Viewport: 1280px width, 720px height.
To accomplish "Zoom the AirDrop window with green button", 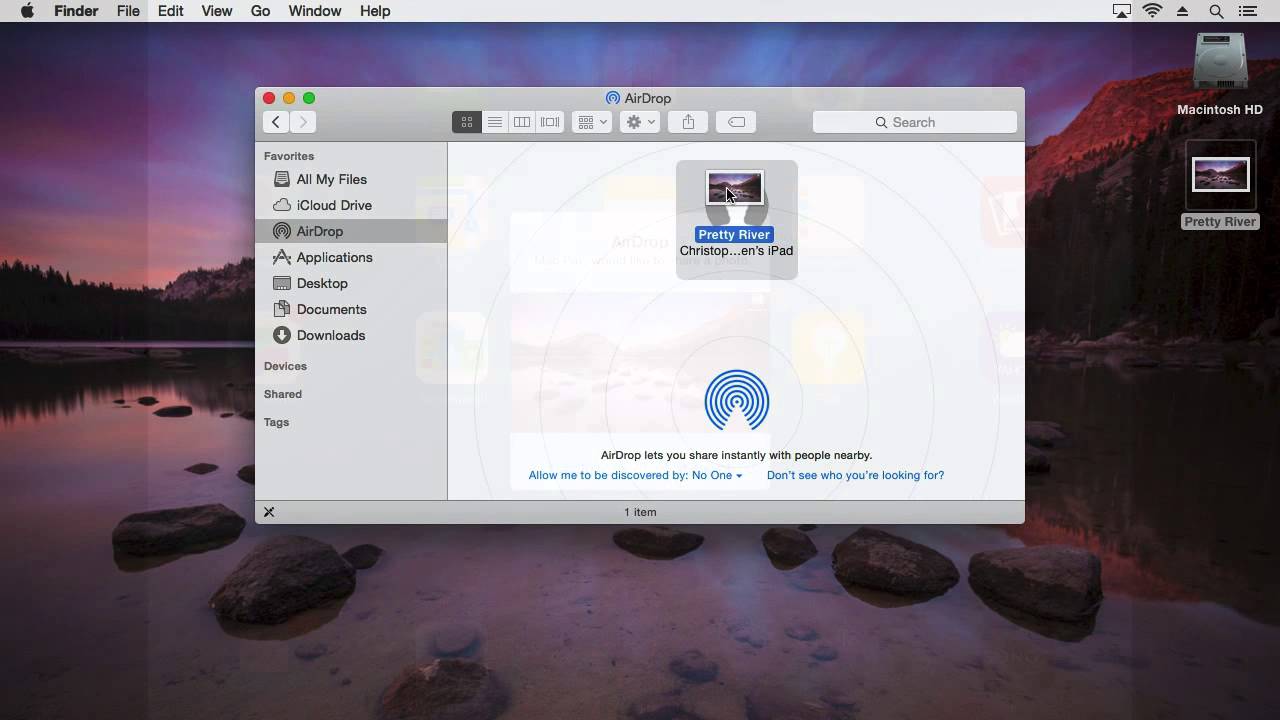I will tap(309, 98).
